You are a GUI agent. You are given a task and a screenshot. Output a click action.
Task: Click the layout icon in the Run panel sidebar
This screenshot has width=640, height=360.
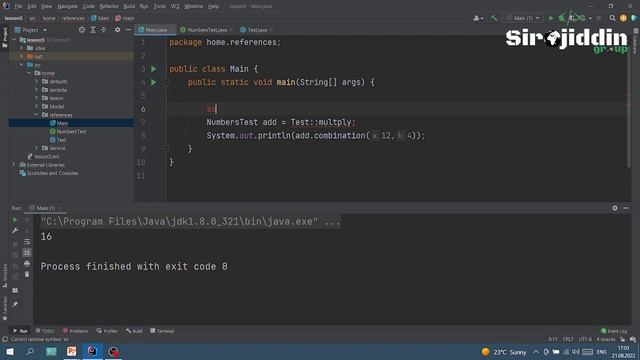pos(15,291)
